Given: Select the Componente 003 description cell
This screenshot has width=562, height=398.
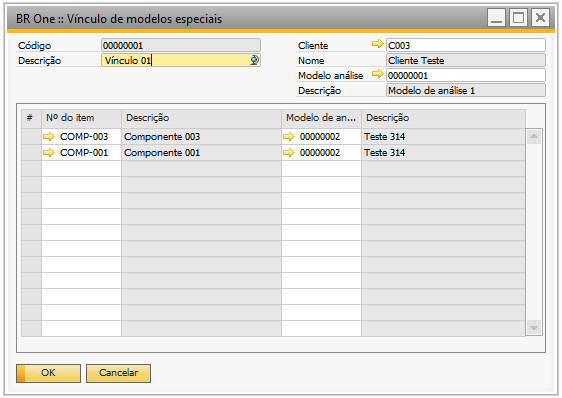Looking at the screenshot, I should pyautogui.click(x=201, y=137).
